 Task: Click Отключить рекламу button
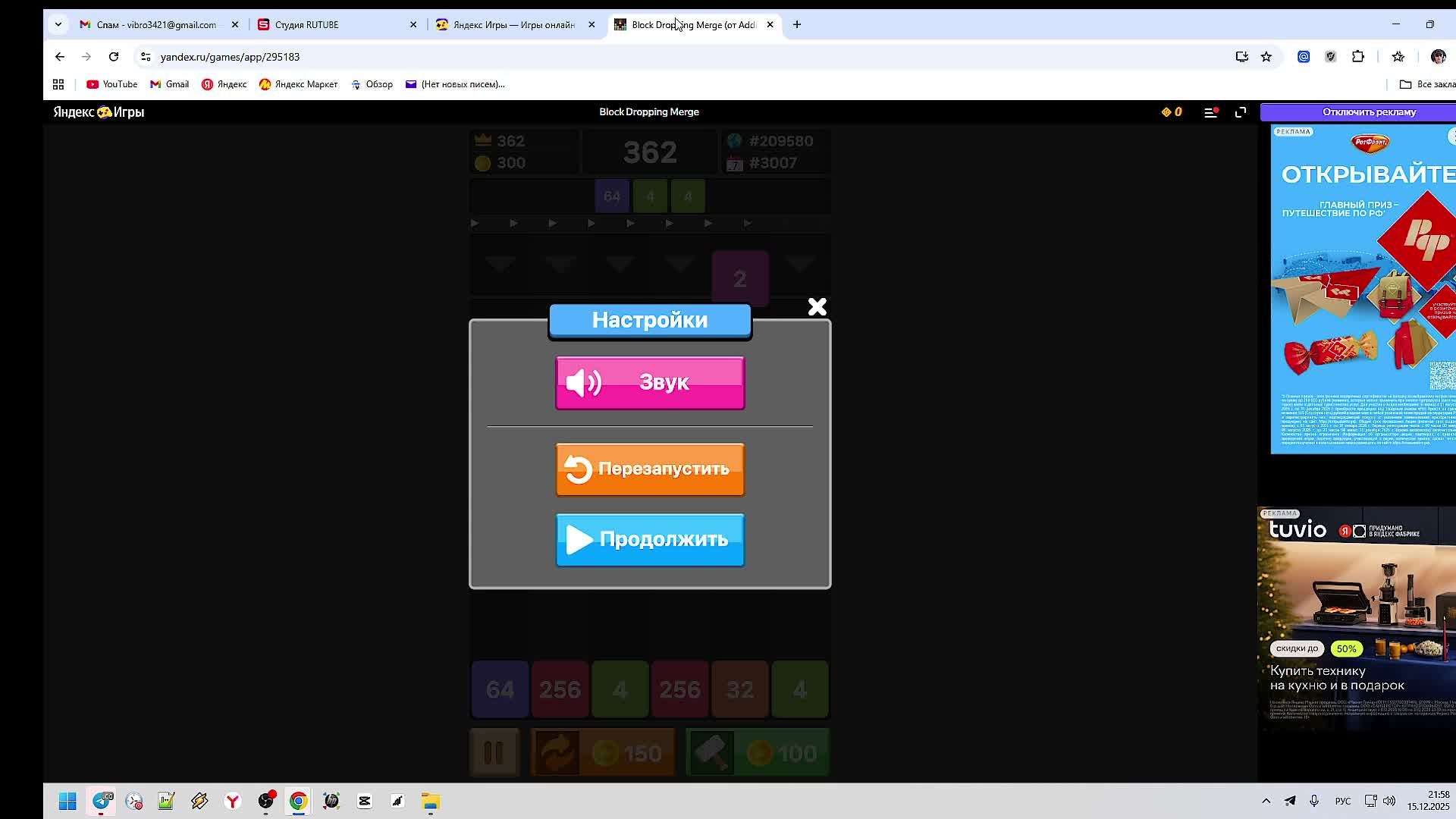[1368, 112]
